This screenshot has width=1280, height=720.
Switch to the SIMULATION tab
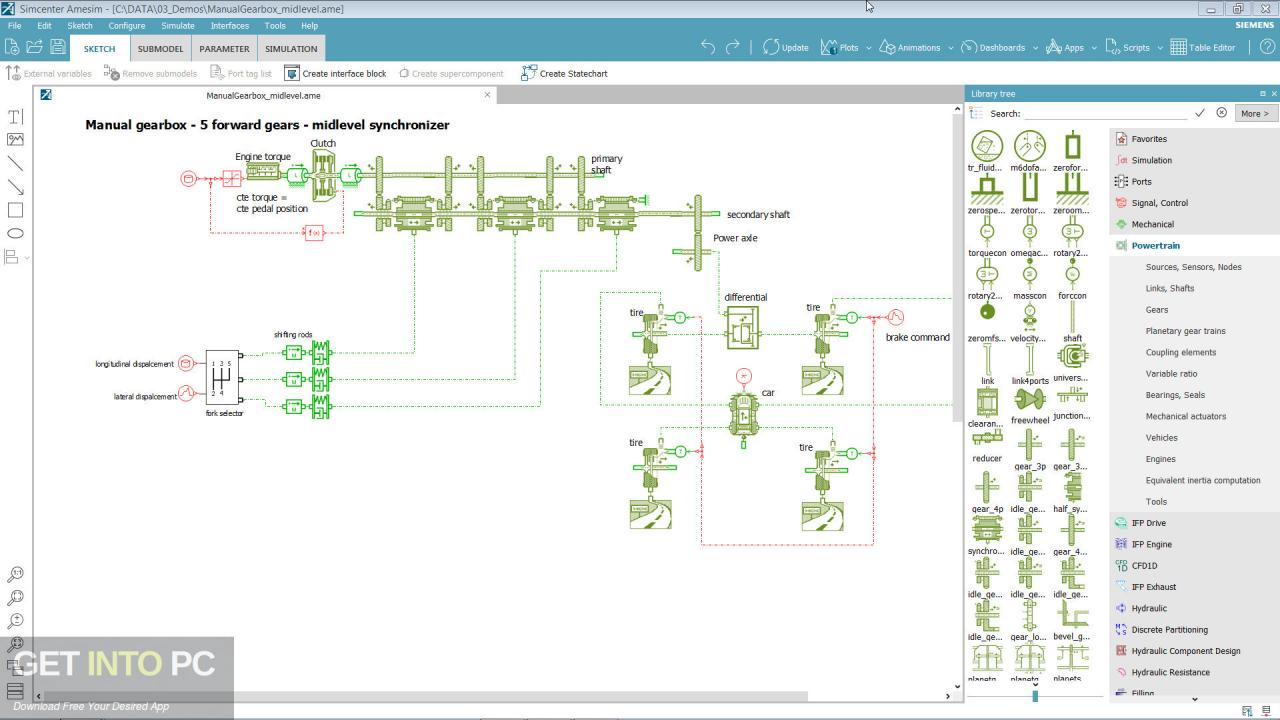click(291, 48)
